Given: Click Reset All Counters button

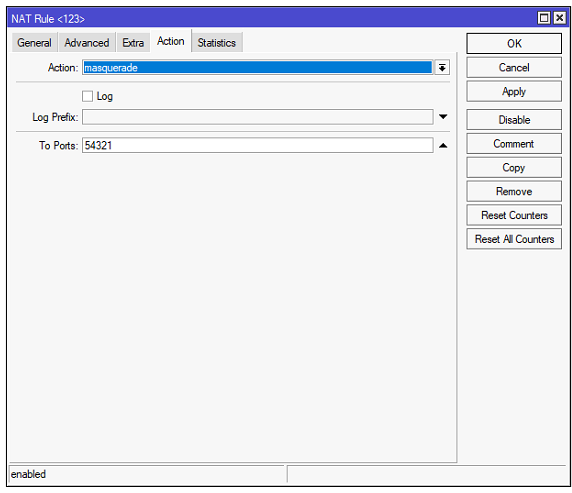Looking at the screenshot, I should (x=514, y=239).
